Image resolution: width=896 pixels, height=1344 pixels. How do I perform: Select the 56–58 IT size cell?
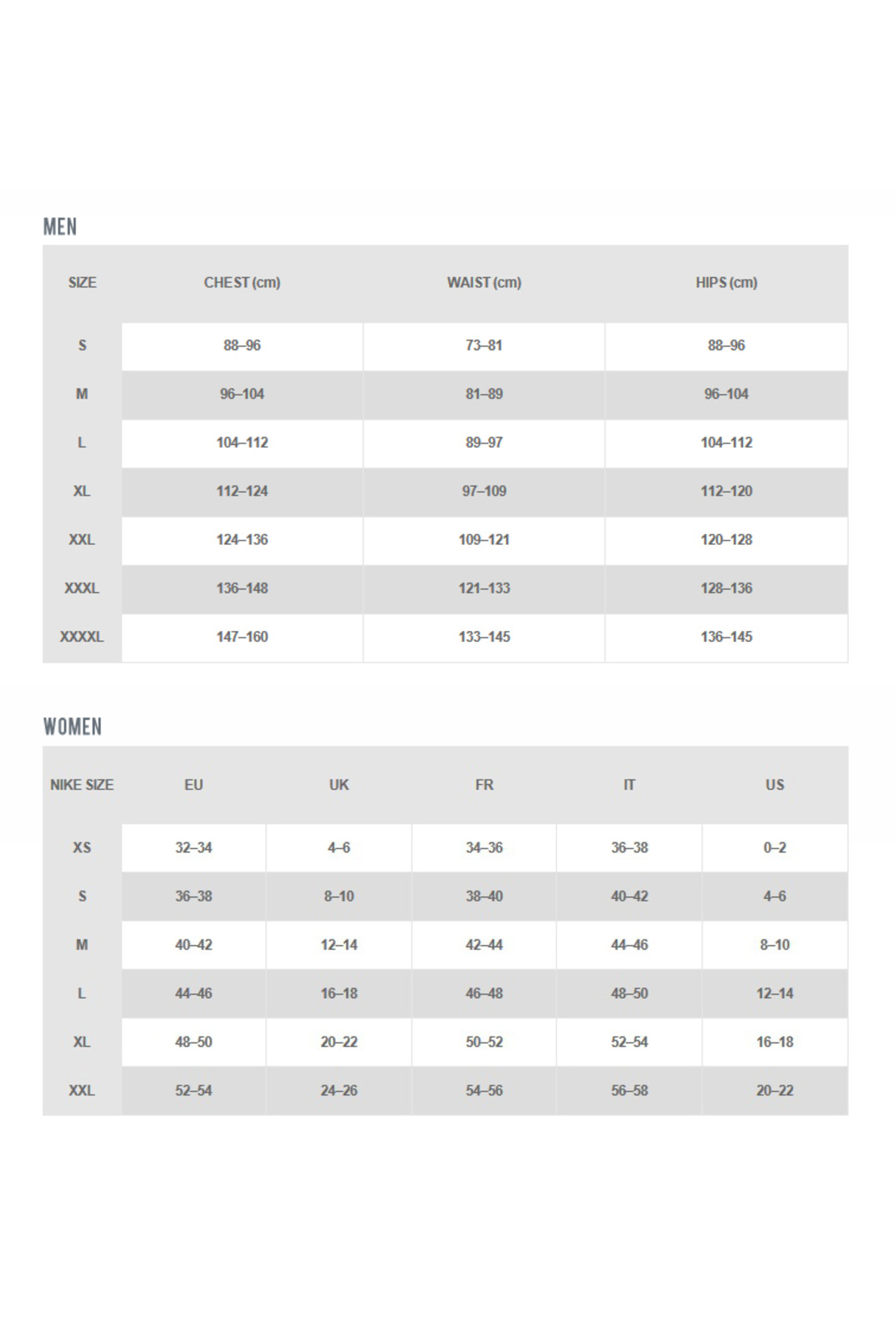coord(629,1090)
